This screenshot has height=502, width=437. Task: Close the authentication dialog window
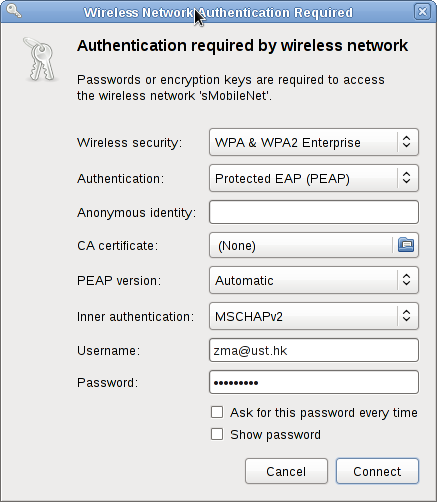[x=422, y=12]
